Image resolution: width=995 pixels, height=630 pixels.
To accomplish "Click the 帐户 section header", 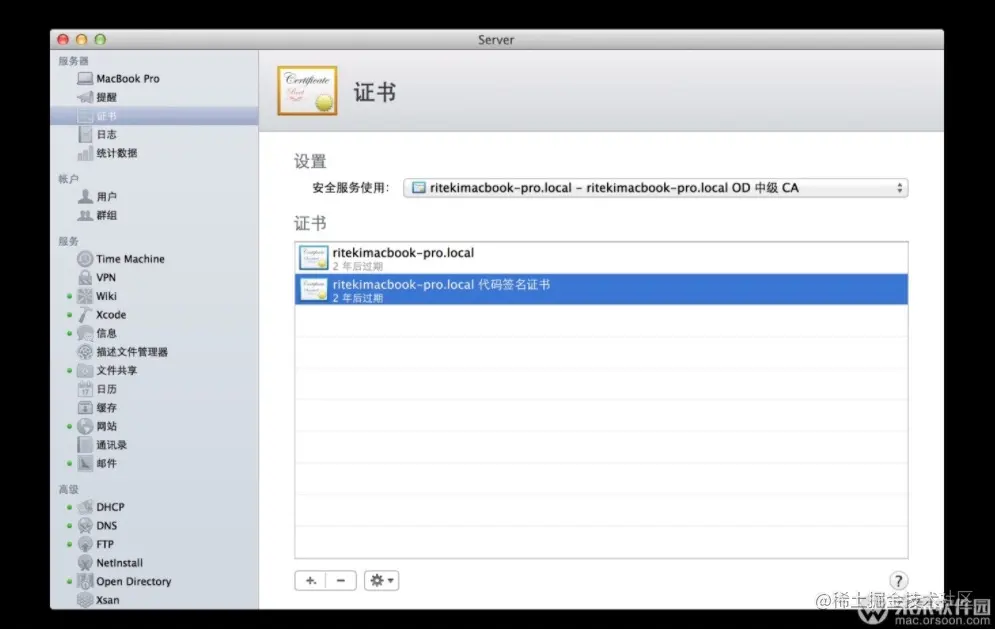I will pos(69,179).
